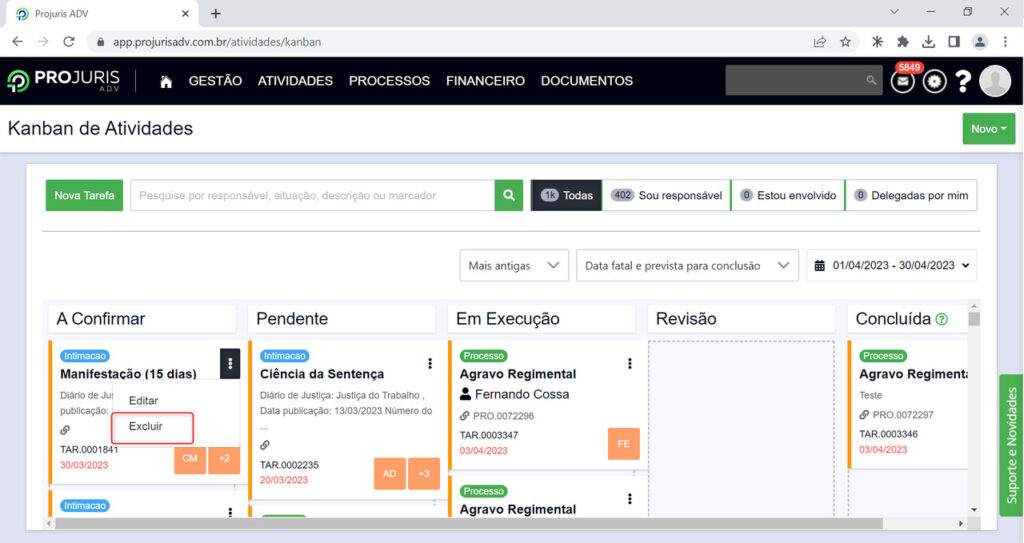This screenshot has width=1024, height=543.
Task: Select the Todas filter tab
Action: click(566, 195)
